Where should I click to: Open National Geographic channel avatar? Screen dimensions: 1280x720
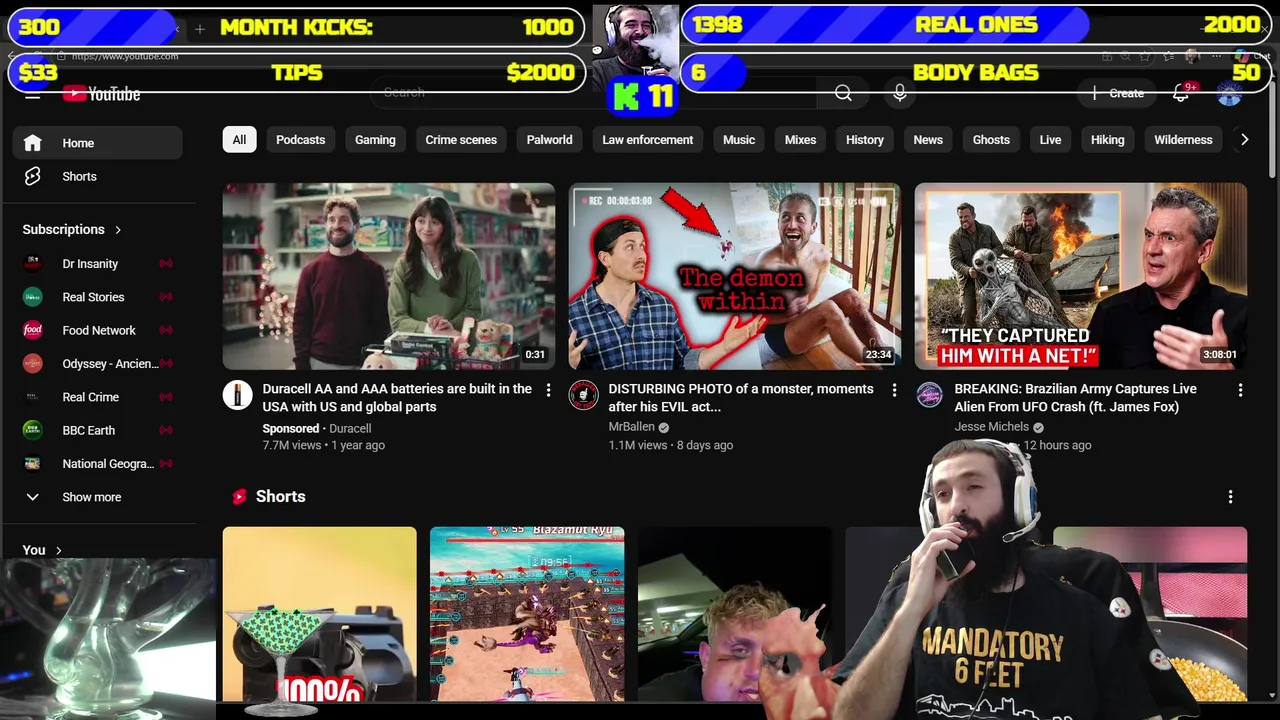click(x=33, y=464)
